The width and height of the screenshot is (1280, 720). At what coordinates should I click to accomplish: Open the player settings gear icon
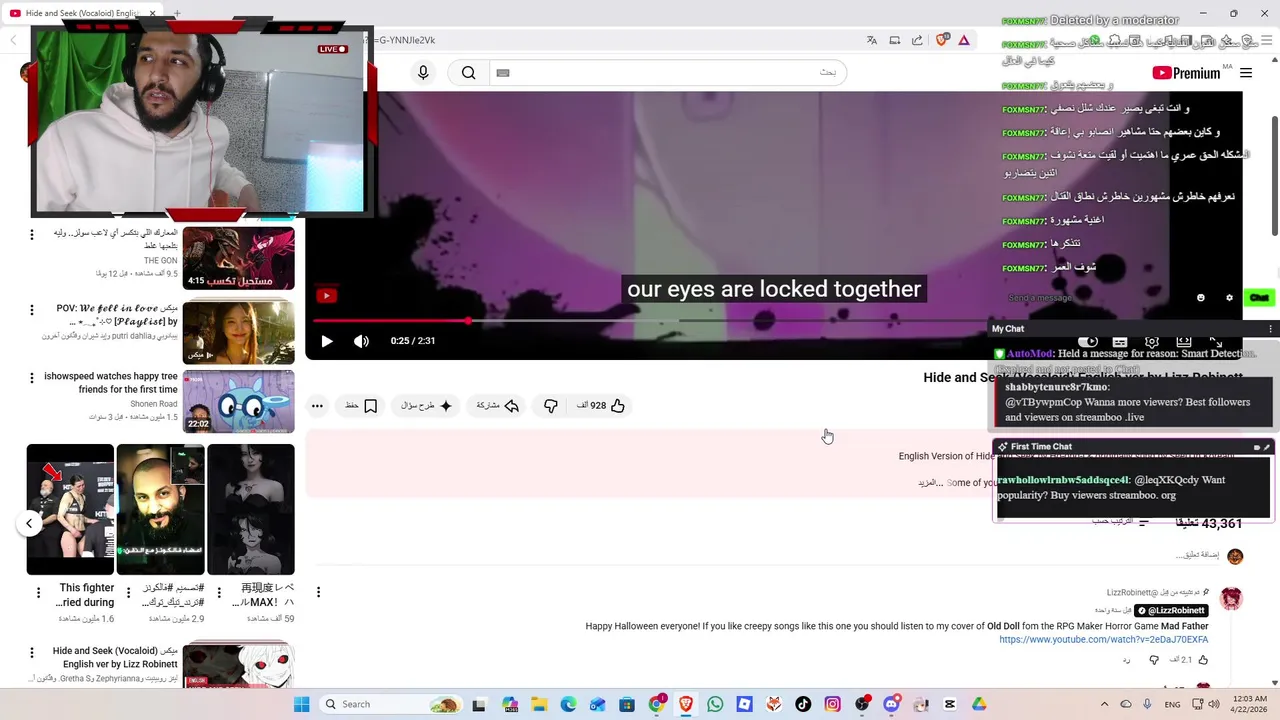(1152, 342)
